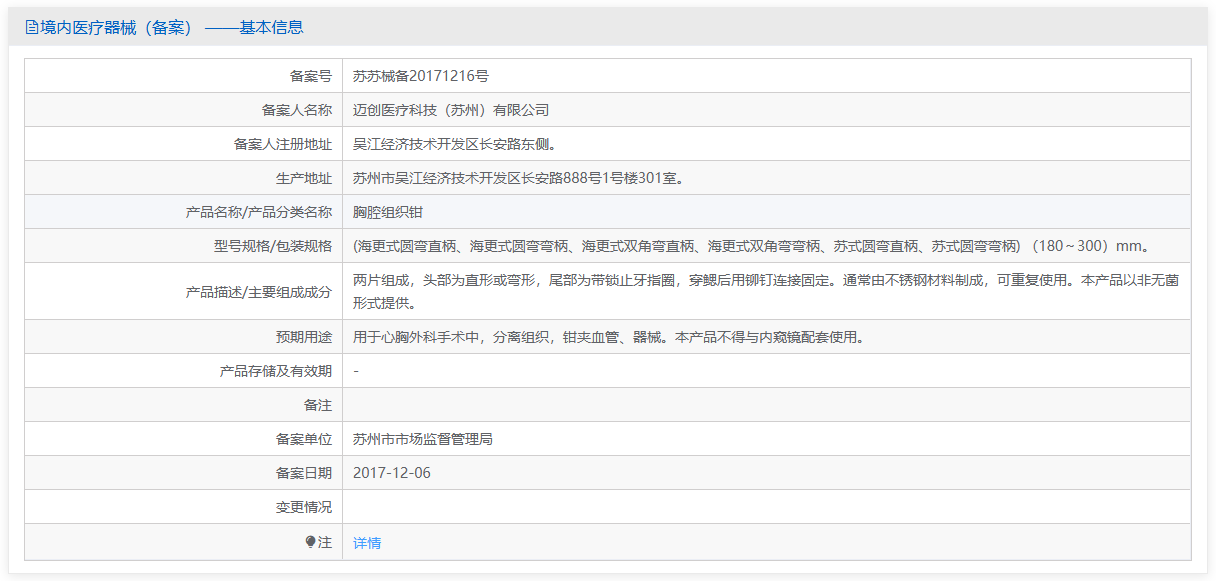Image resolution: width=1216 pixels, height=581 pixels.
Task: Select the value 苏州市市场监督管理局
Action: click(423, 439)
